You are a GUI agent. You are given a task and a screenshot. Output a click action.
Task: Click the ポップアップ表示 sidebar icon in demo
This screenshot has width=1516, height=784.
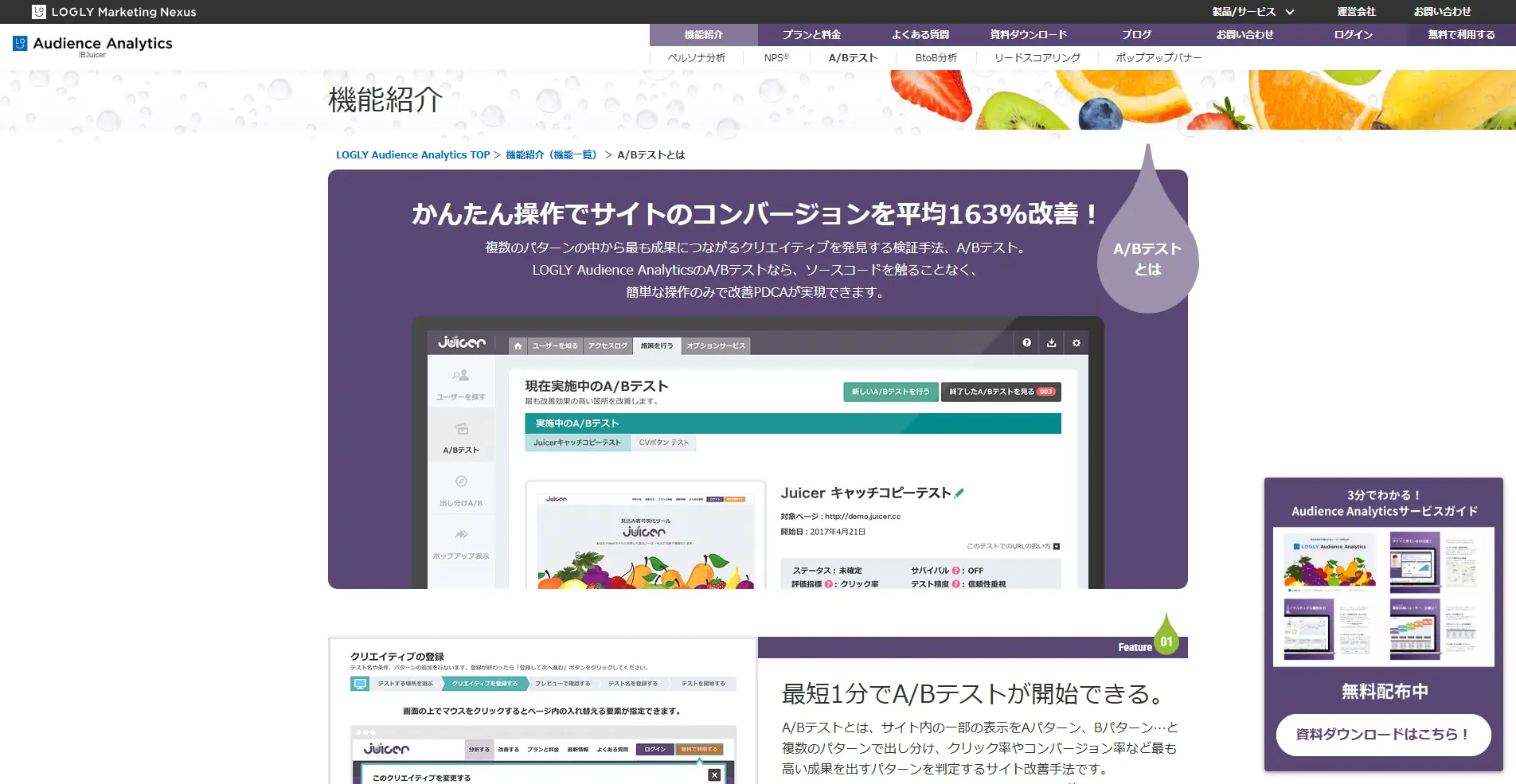pos(461,543)
